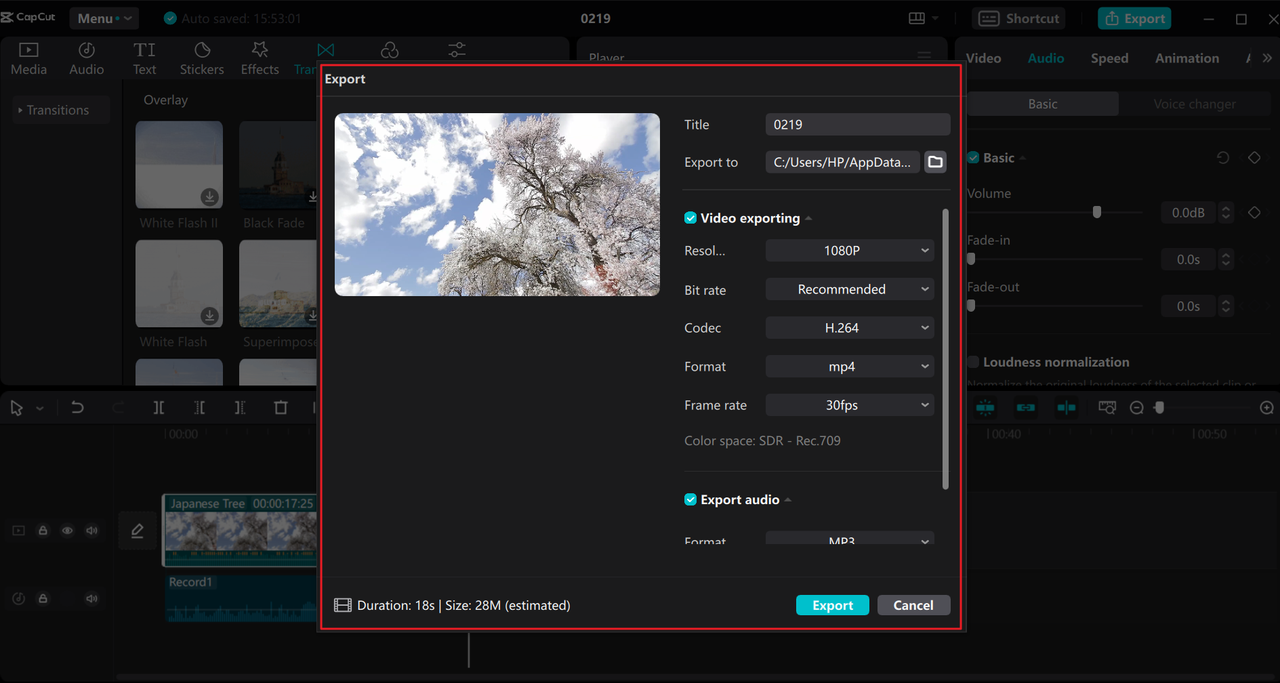
Task: Click the Split clip tool
Action: (159, 408)
